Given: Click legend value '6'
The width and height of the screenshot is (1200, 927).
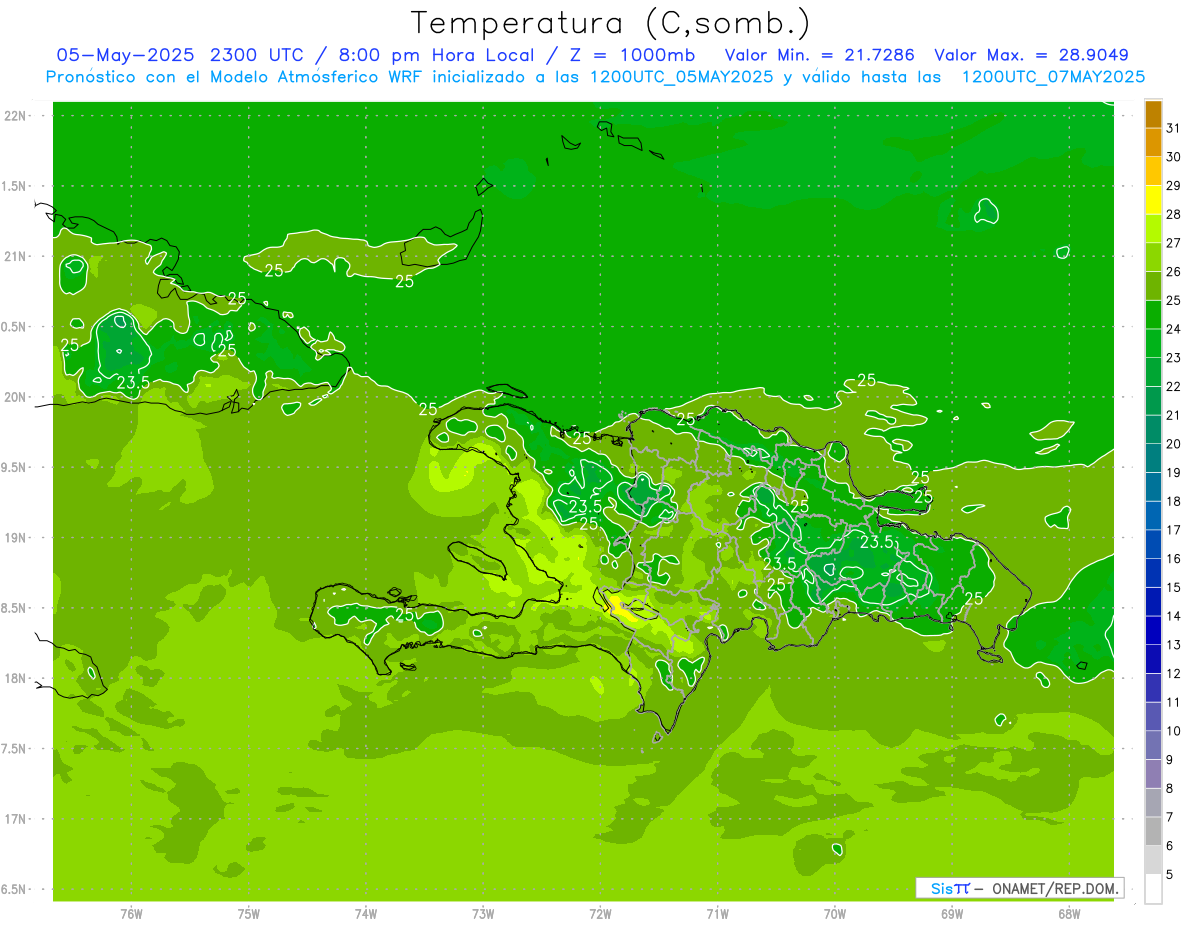Looking at the screenshot, I should click(x=1171, y=846).
